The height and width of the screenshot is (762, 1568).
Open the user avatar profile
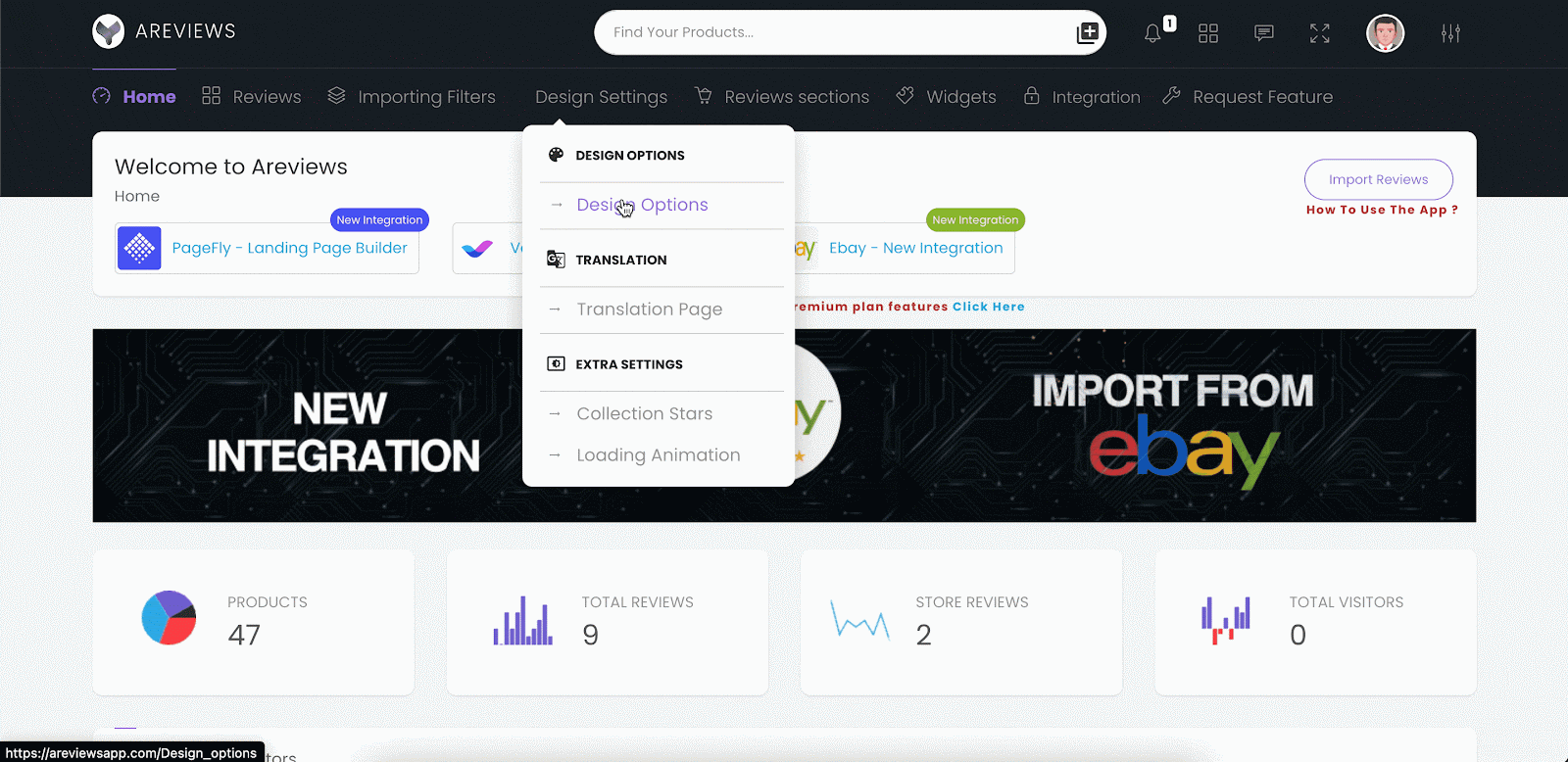point(1385,33)
